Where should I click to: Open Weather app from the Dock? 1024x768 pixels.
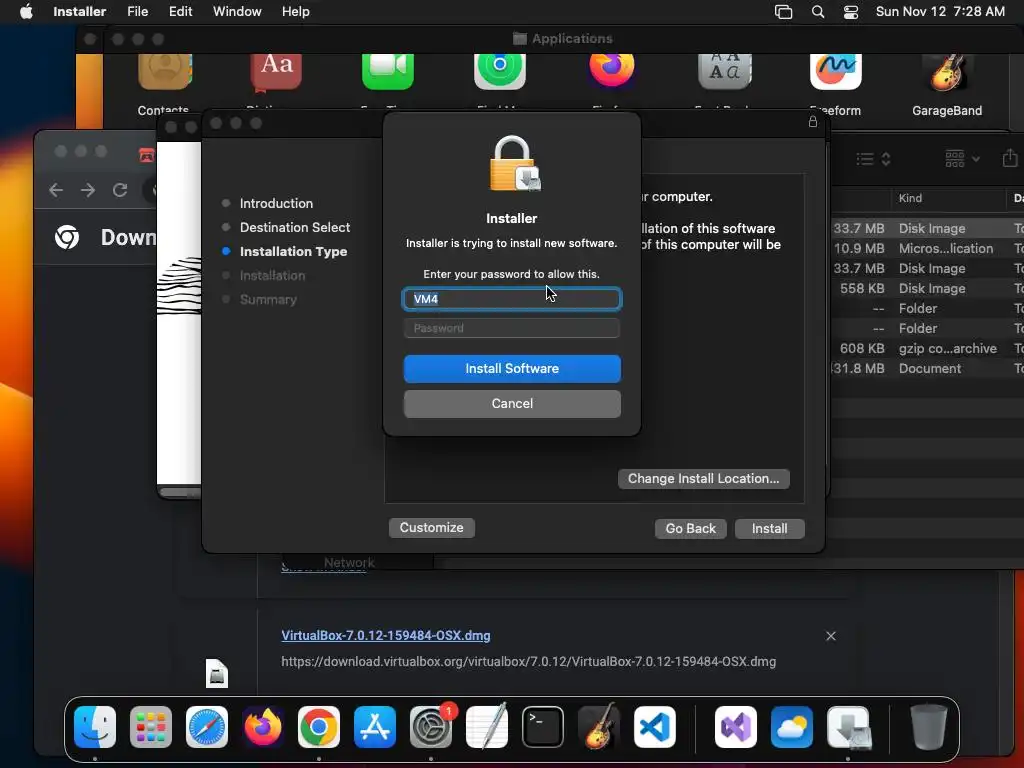[x=792, y=727]
